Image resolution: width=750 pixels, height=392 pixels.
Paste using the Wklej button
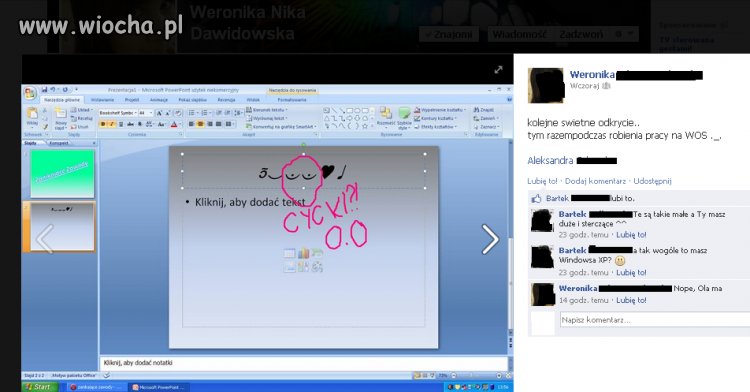[x=32, y=118]
